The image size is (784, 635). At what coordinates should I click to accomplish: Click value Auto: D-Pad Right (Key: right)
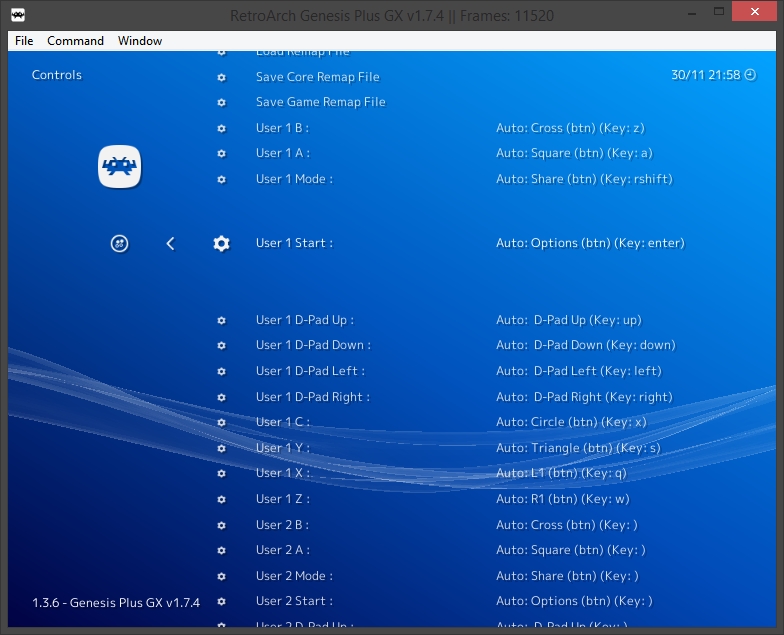pos(584,397)
